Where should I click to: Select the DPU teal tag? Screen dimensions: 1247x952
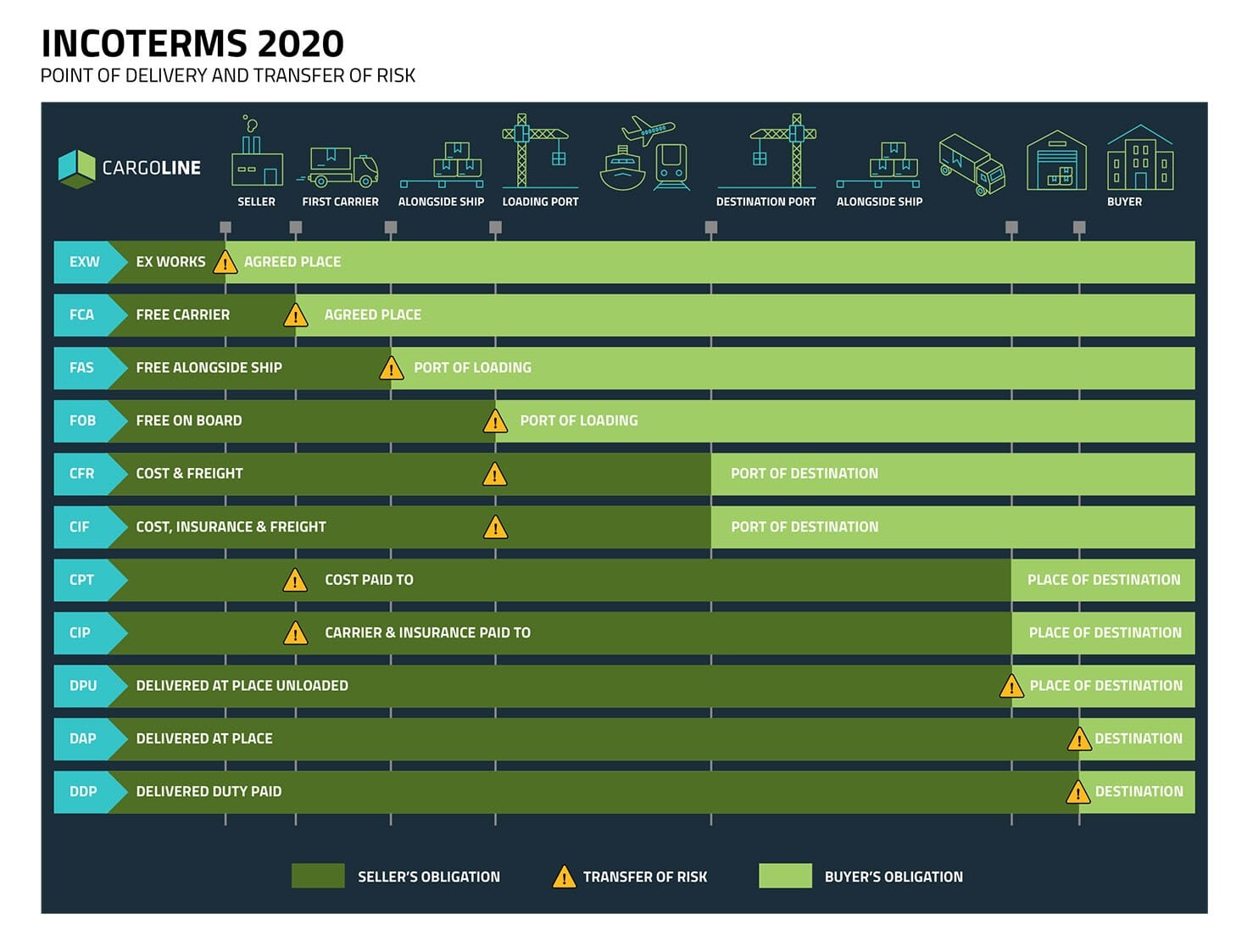click(90, 686)
